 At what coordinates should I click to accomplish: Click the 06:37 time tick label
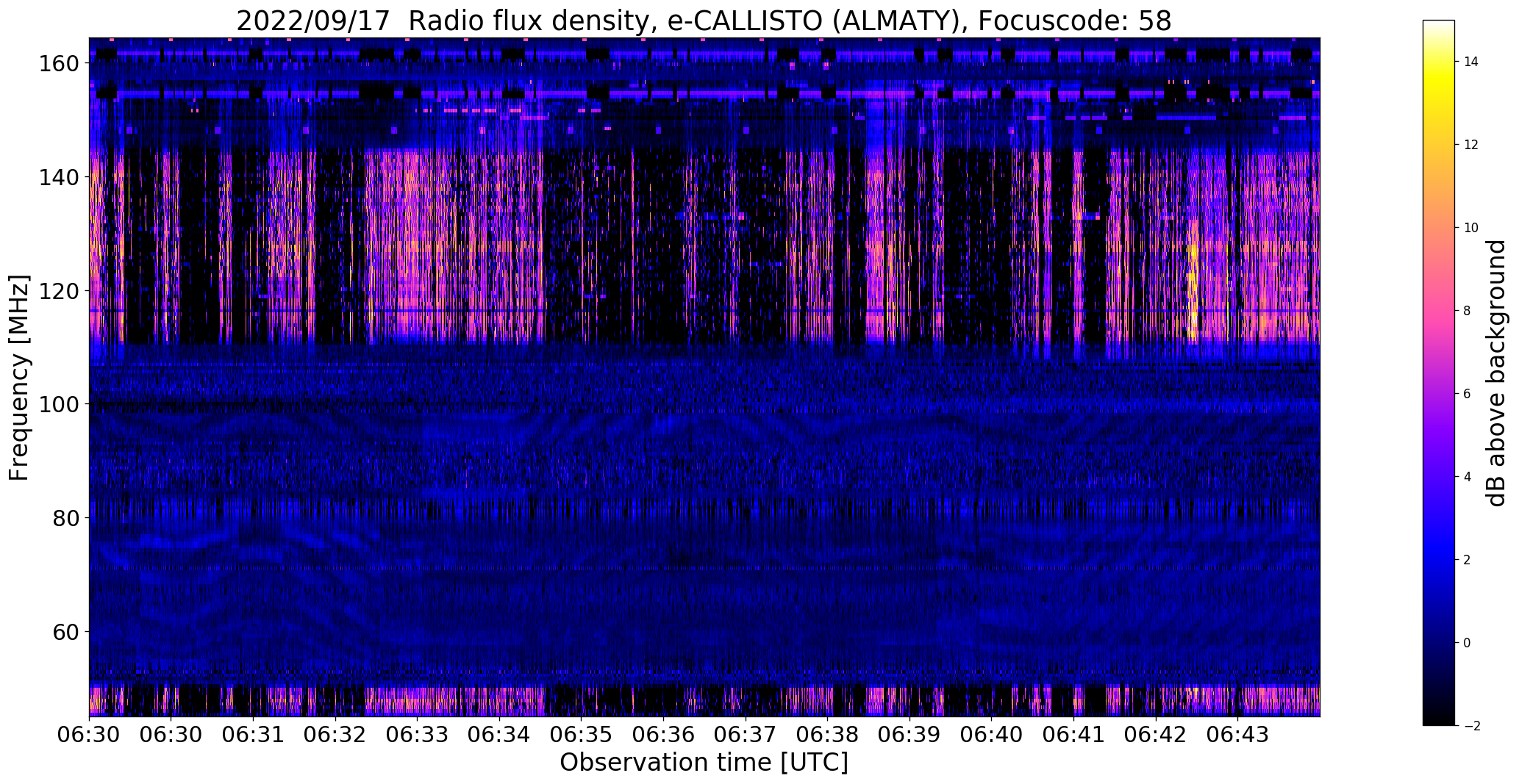coord(746,735)
